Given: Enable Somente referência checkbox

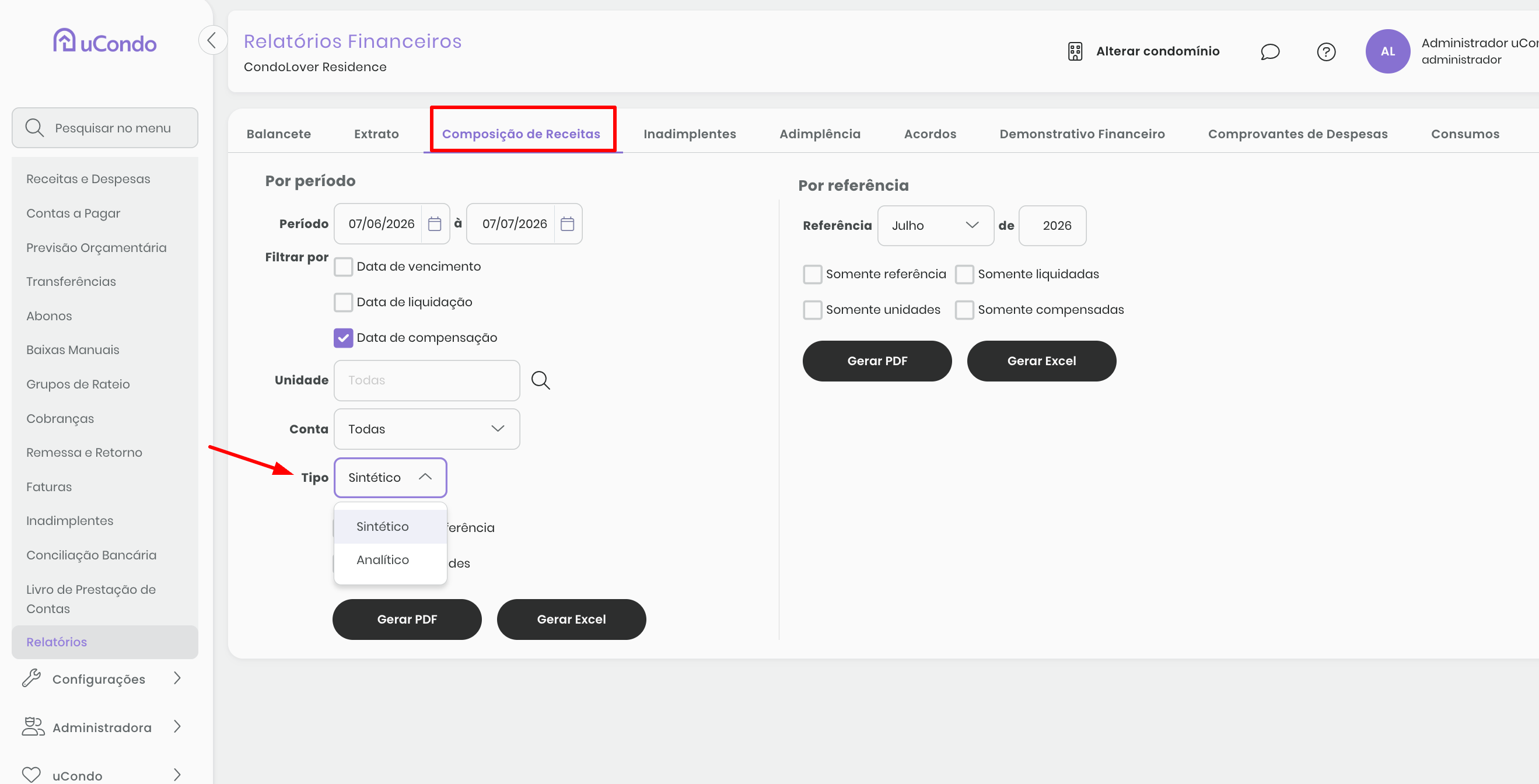Looking at the screenshot, I should tap(812, 274).
